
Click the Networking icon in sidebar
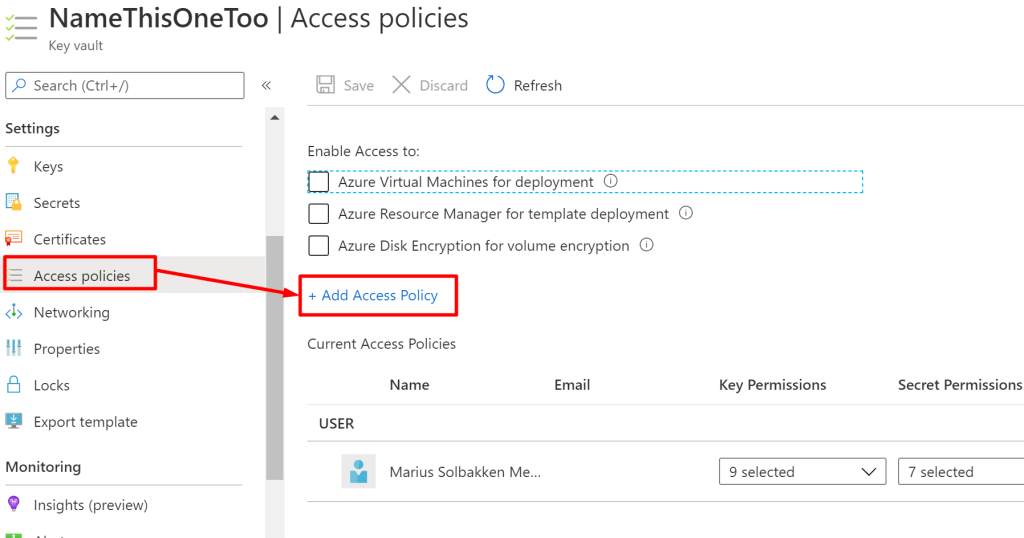(x=14, y=312)
